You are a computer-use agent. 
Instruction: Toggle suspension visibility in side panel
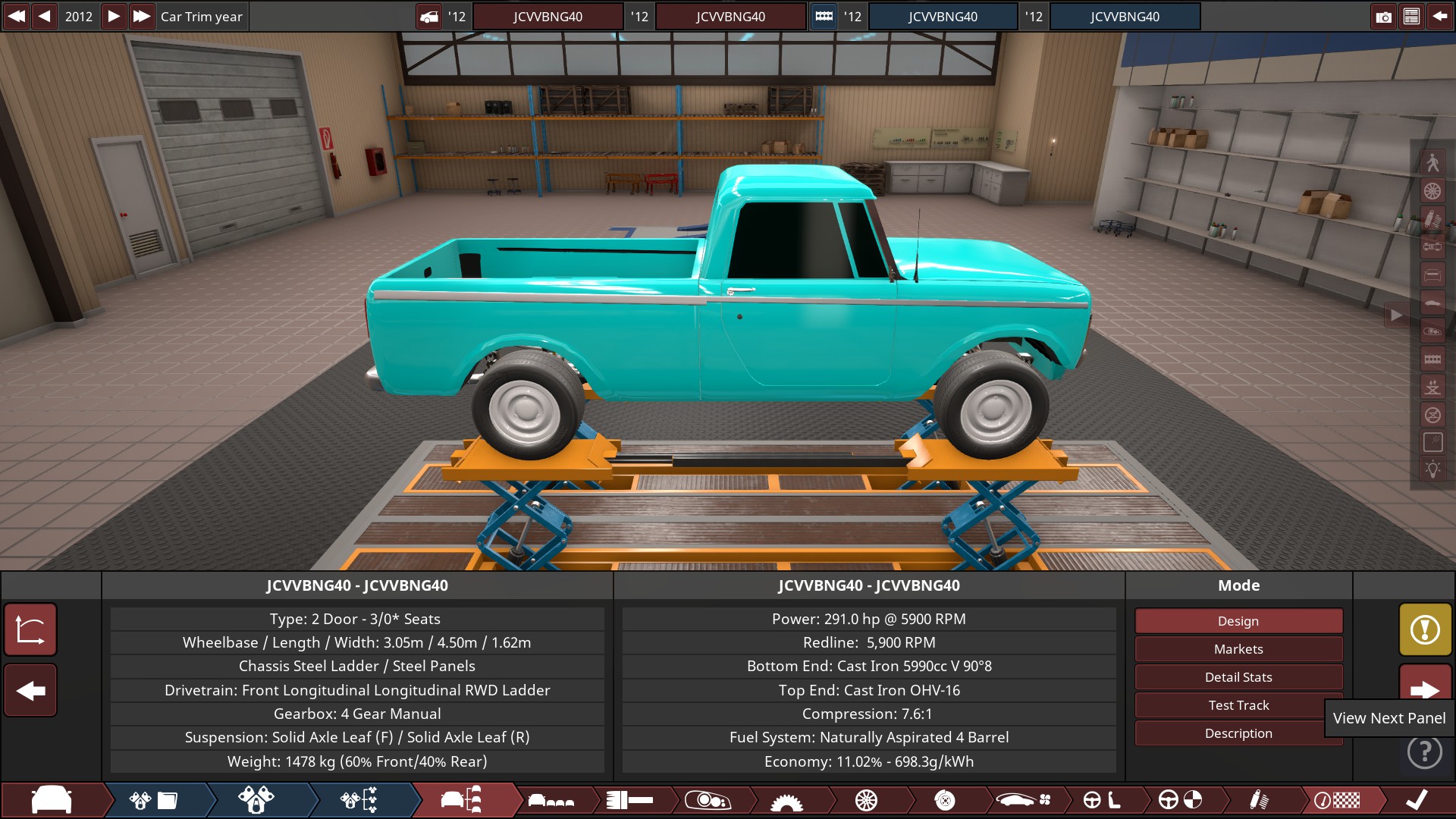pyautogui.click(x=1432, y=218)
